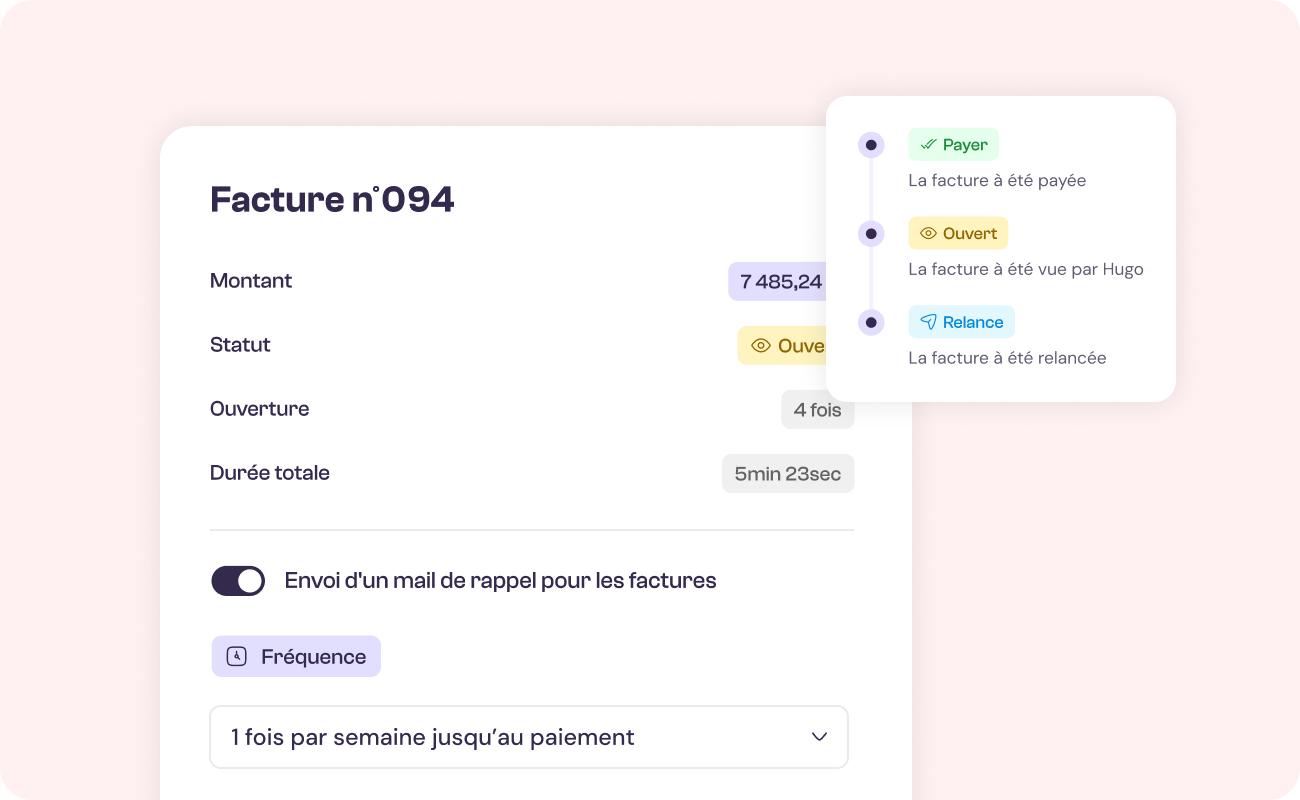The image size is (1300, 800).
Task: Disable the reminder email toggle
Action: click(x=238, y=580)
